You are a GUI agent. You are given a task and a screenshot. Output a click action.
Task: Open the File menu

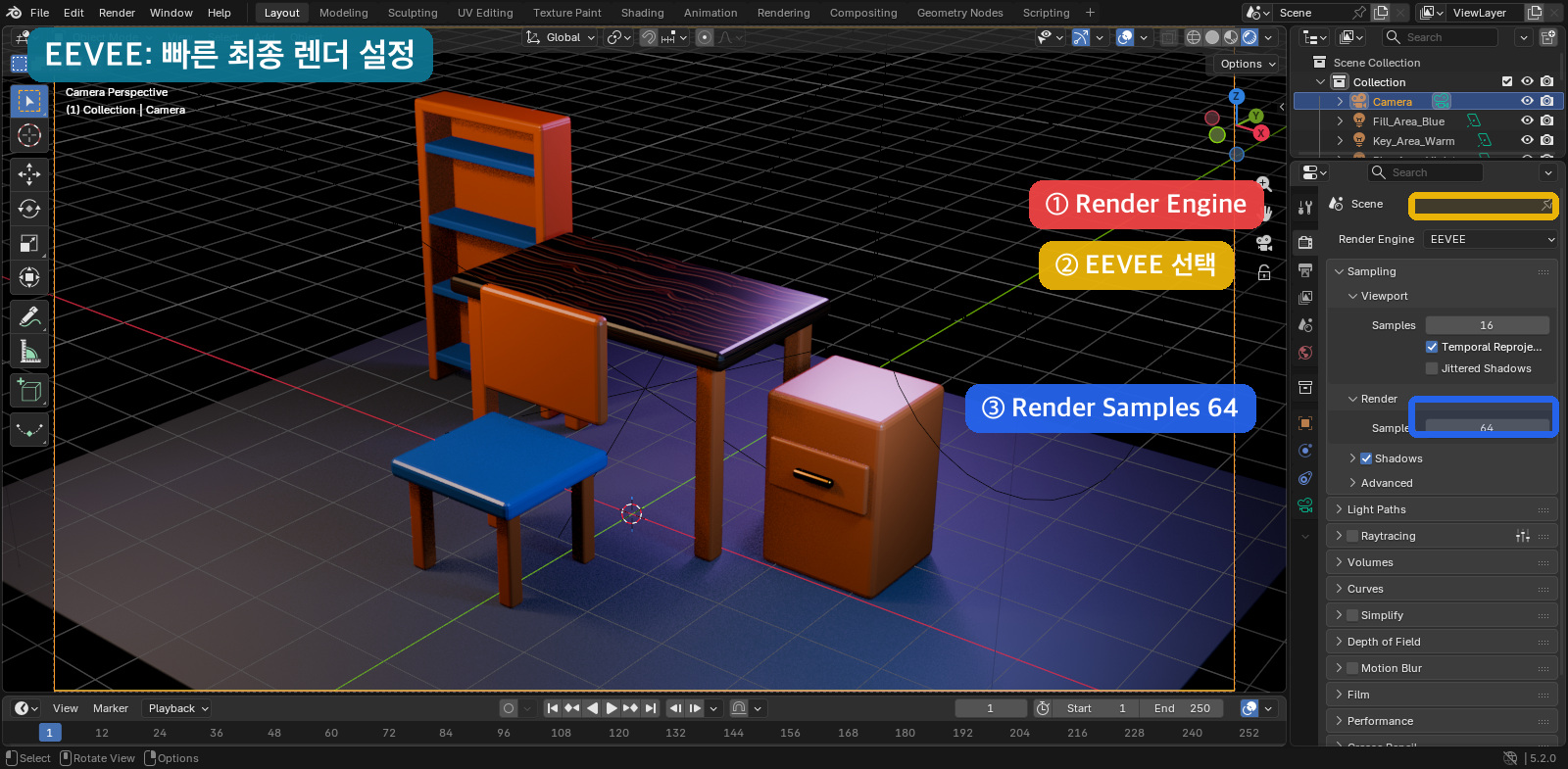pos(39,13)
